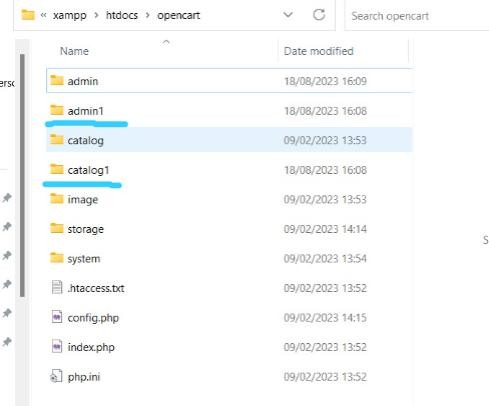Screen dimensions: 489x406
Task: Click the admin1 folder icon
Action: click(57, 110)
